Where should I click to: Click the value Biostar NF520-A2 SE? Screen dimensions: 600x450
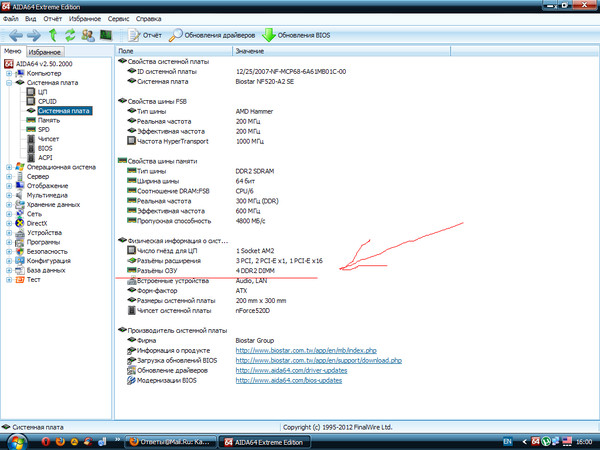[x=265, y=82]
